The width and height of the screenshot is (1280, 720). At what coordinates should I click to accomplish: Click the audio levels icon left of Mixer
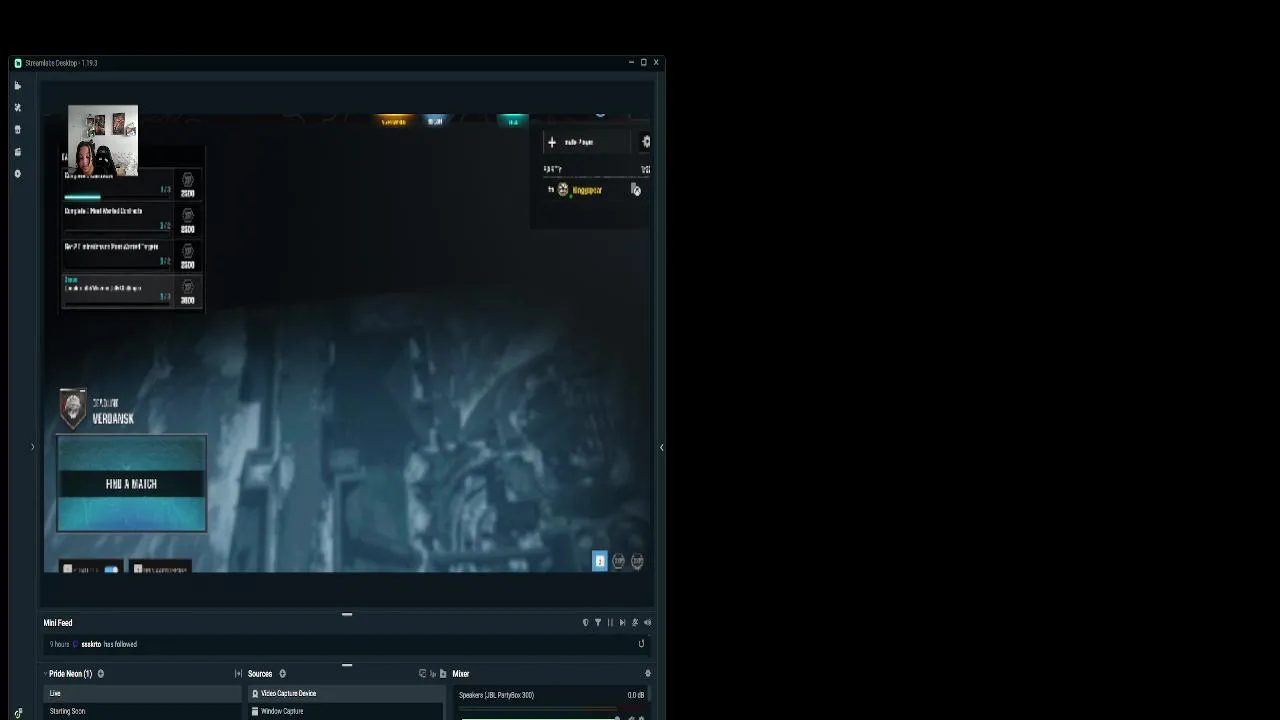coord(433,674)
